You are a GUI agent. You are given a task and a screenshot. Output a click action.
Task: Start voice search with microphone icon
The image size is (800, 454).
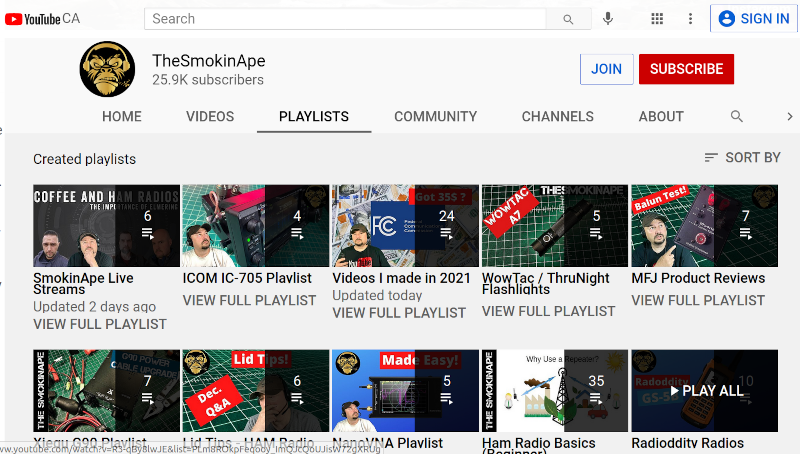pyautogui.click(x=608, y=19)
